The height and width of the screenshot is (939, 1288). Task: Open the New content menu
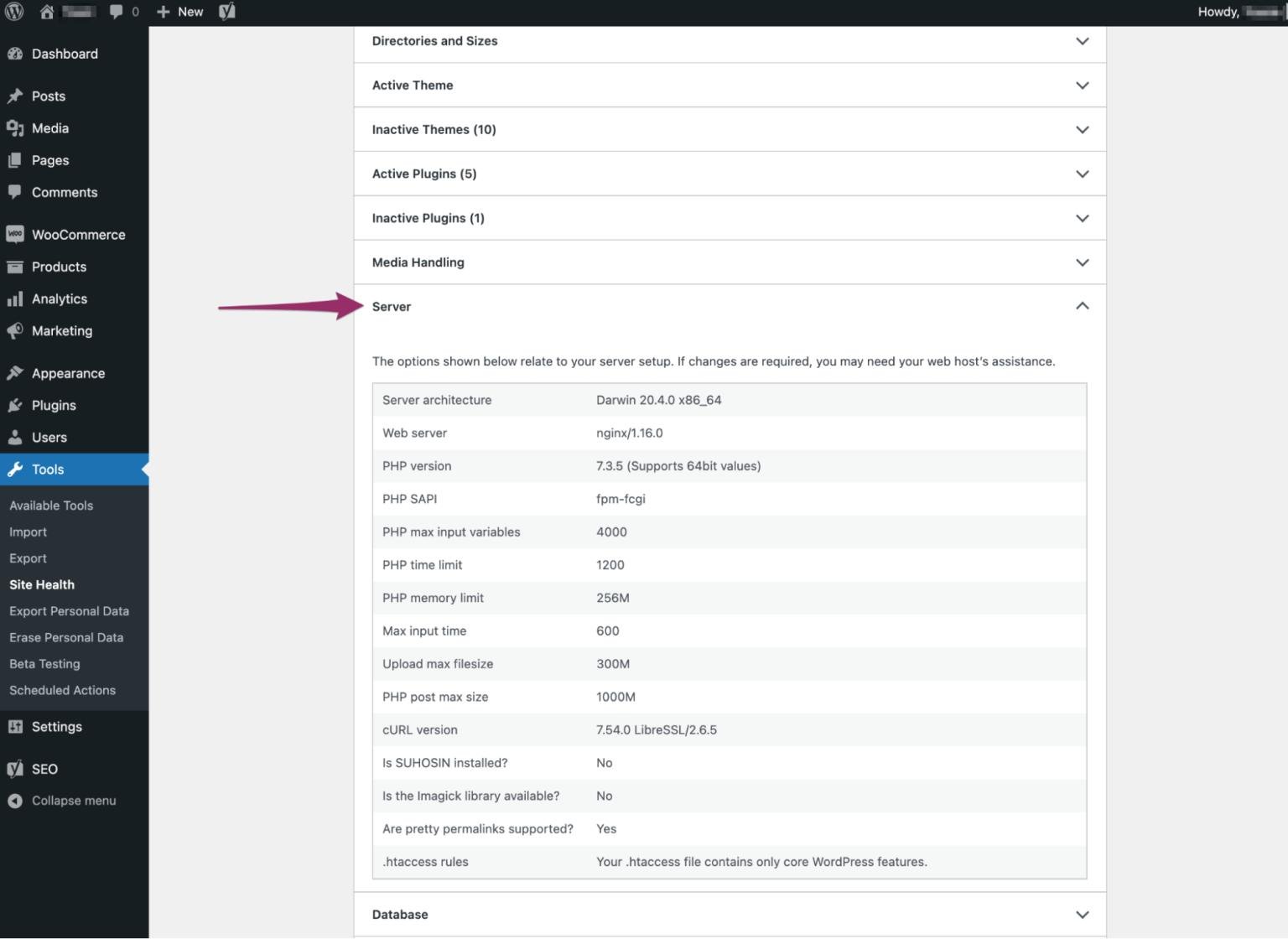click(180, 12)
